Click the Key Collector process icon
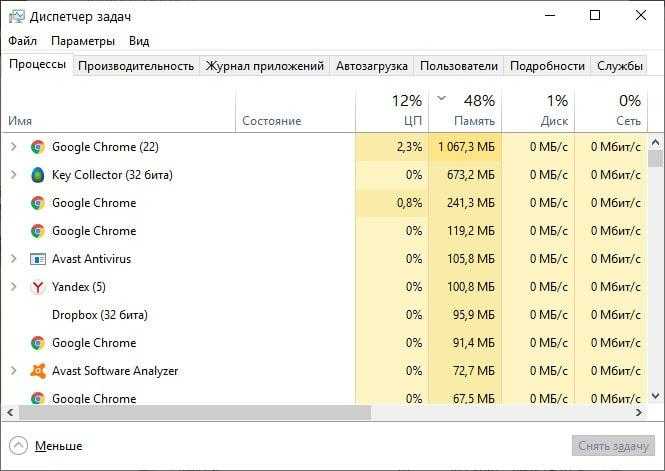This screenshot has height=471, width=665. 37,175
